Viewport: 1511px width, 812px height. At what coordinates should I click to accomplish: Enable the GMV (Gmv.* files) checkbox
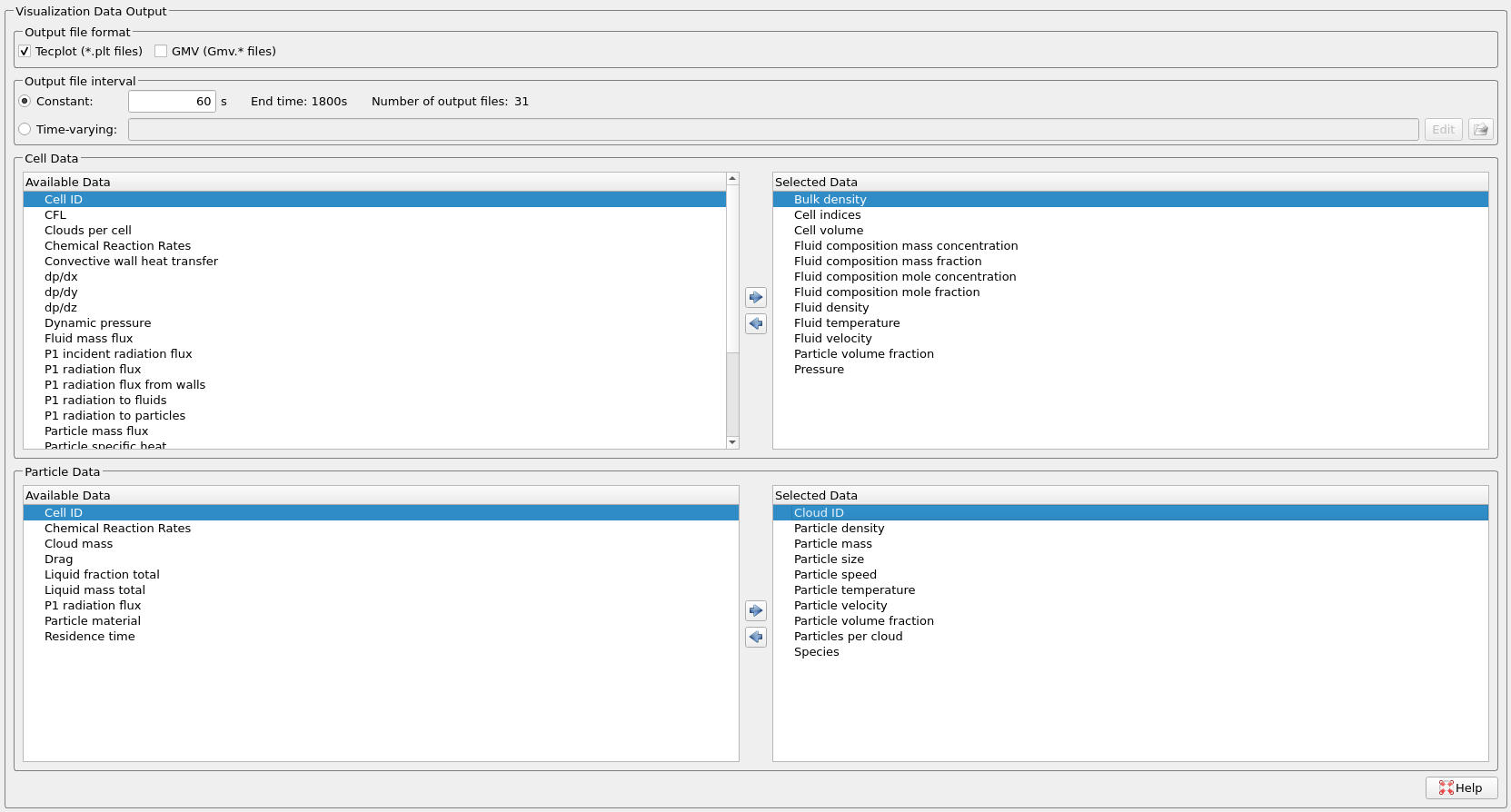(x=161, y=52)
